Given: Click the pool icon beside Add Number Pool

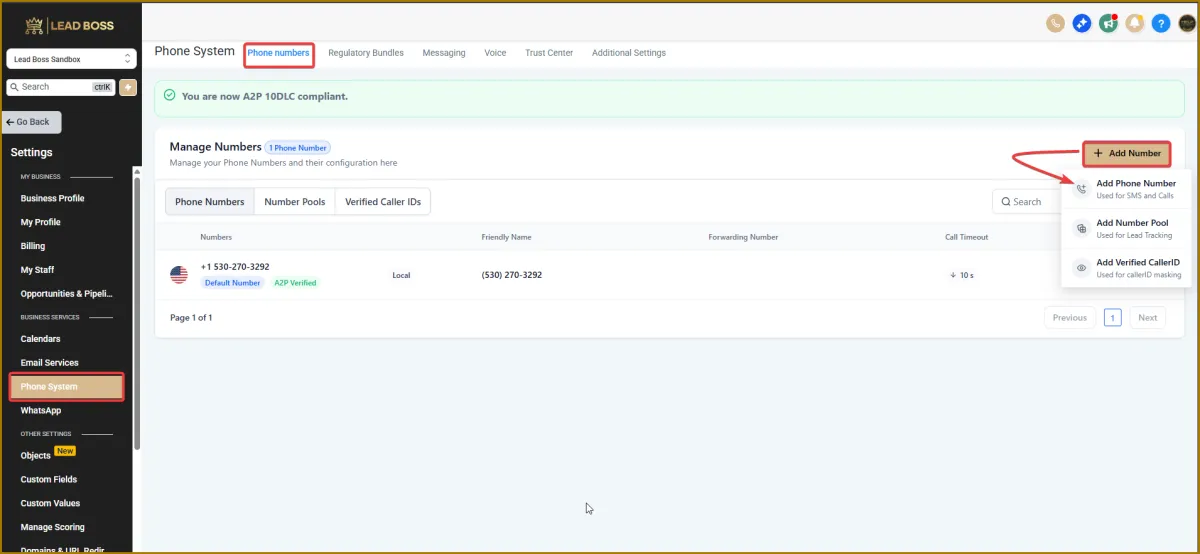Looking at the screenshot, I should [1081, 229].
